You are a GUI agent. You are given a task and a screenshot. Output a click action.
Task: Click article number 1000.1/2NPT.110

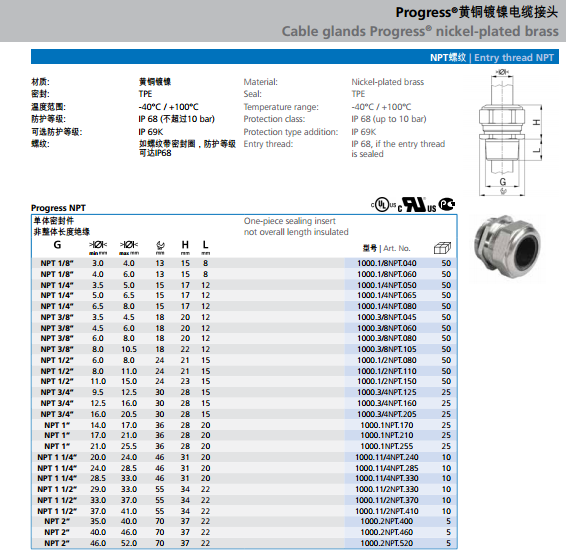387,371
